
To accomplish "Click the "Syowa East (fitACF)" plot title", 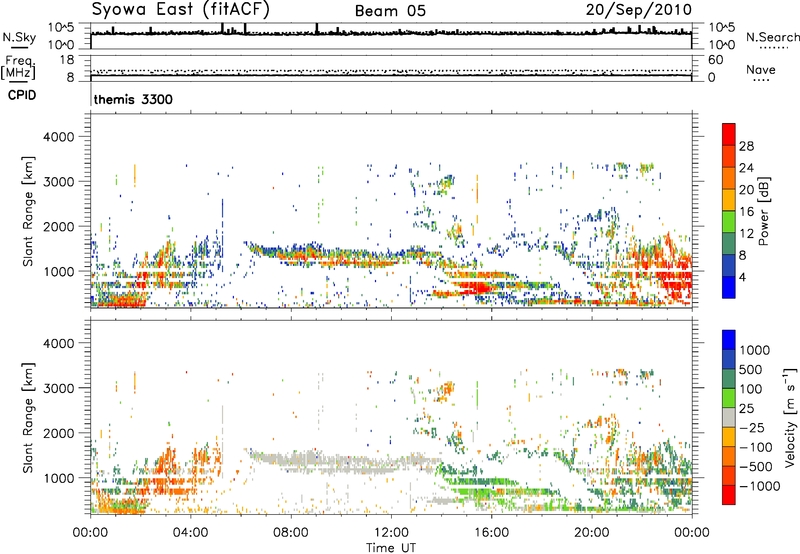I will point(180,10).
